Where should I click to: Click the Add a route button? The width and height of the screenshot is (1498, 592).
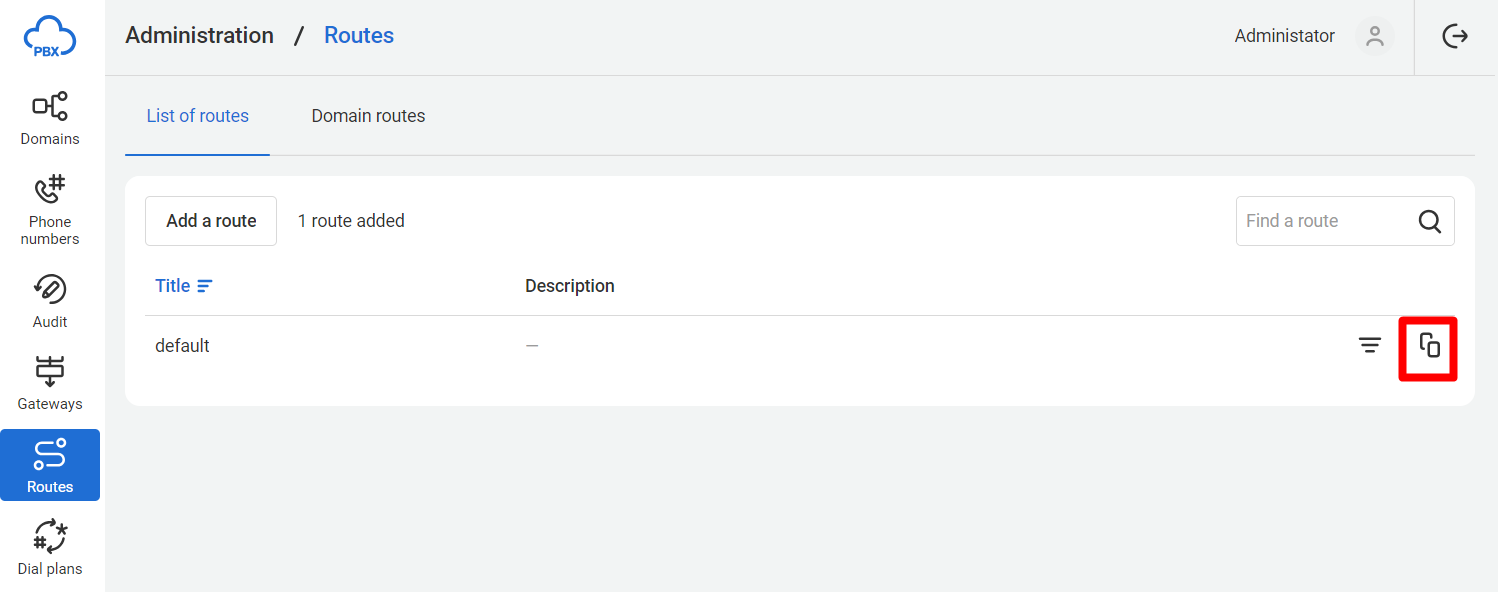211,221
